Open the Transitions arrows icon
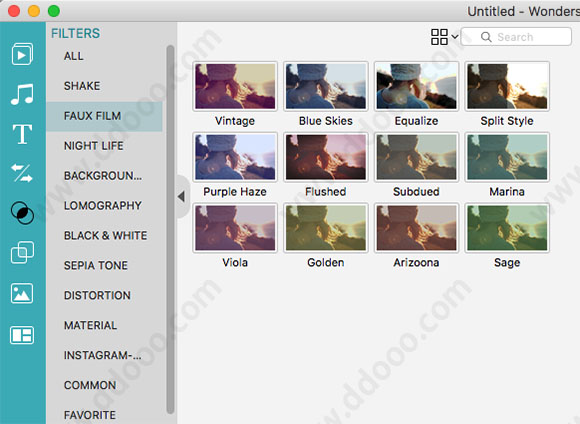This screenshot has width=580, height=424. [22, 173]
